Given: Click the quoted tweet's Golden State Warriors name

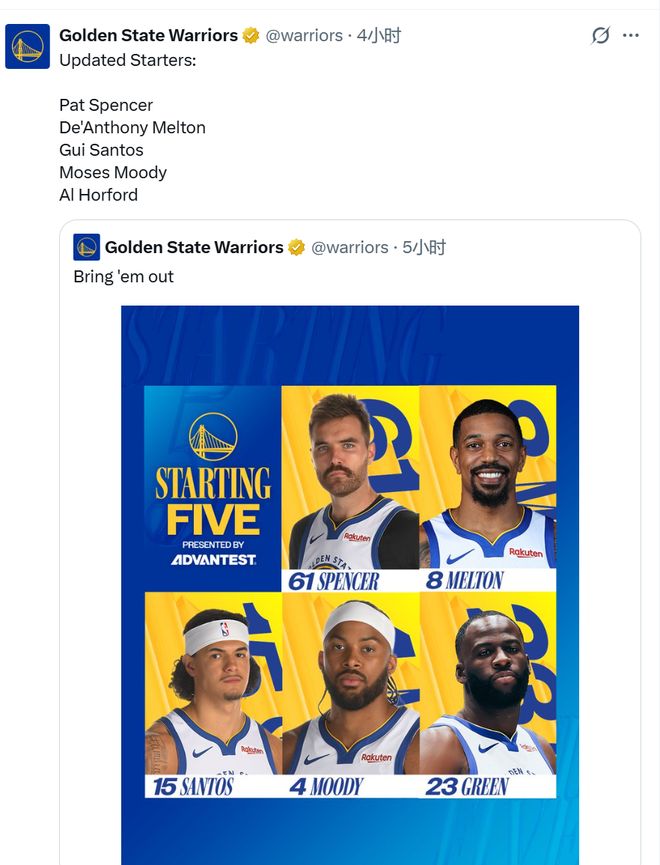Looking at the screenshot, I should tap(194, 247).
